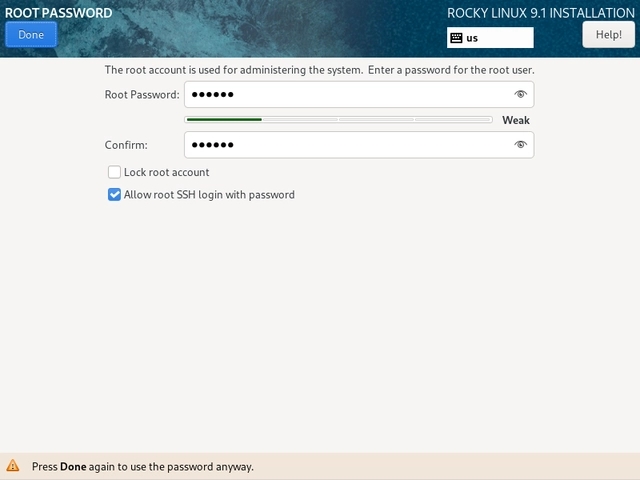Click the 'Weak' strength label

(515, 120)
